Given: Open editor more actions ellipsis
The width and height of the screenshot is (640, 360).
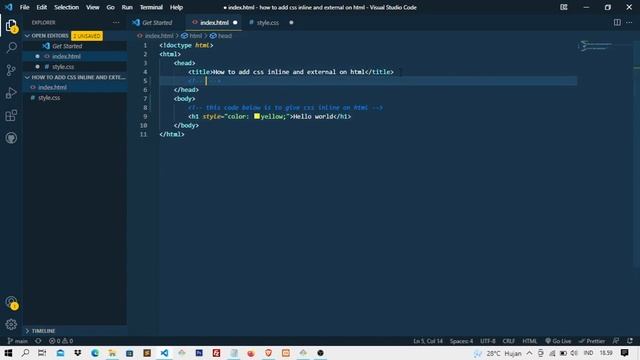Looking at the screenshot, I should 629,22.
